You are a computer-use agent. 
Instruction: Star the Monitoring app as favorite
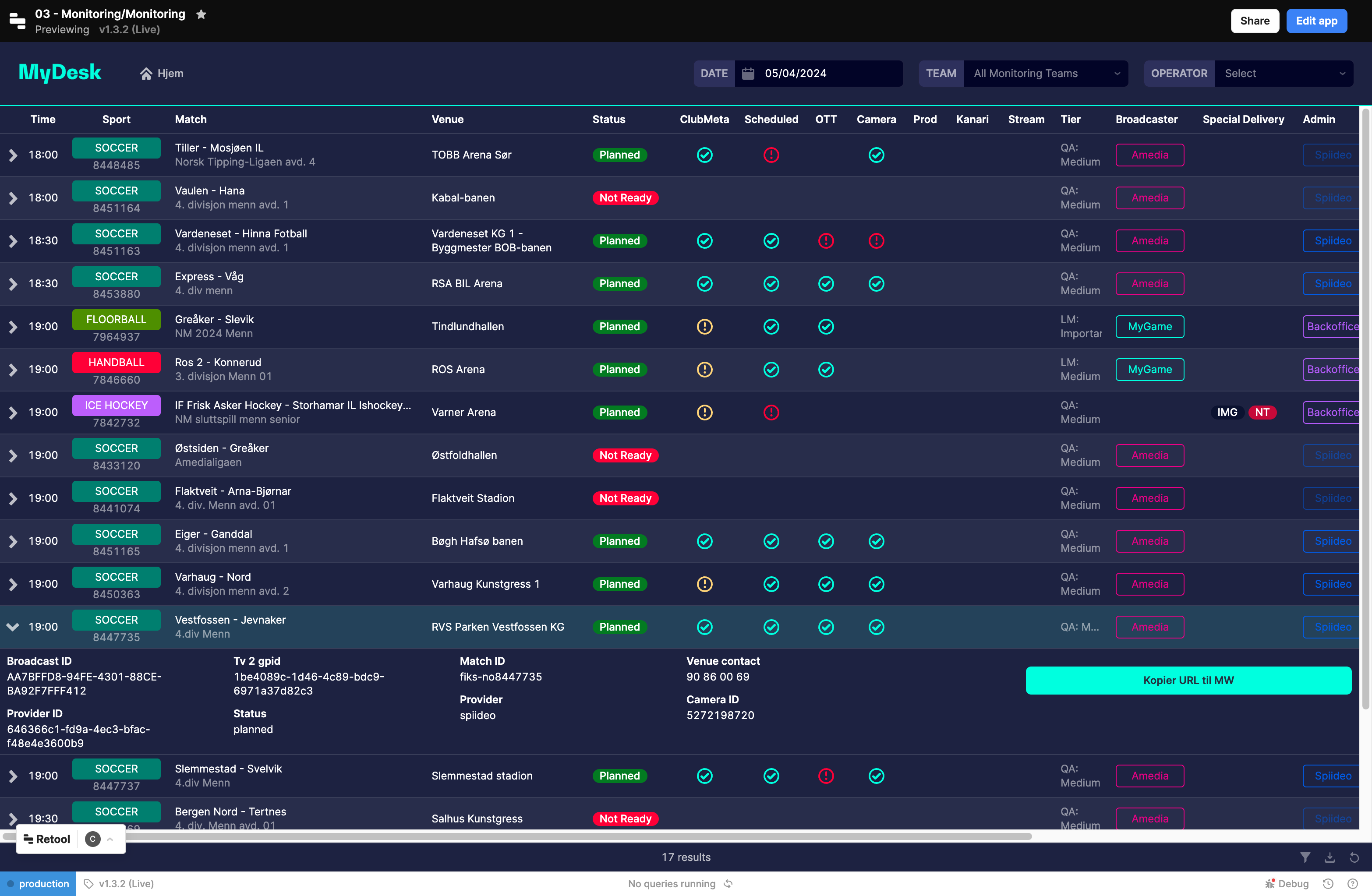[201, 14]
